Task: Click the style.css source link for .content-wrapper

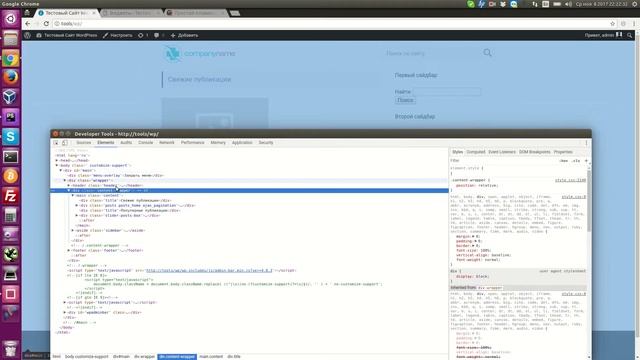Action: point(570,180)
